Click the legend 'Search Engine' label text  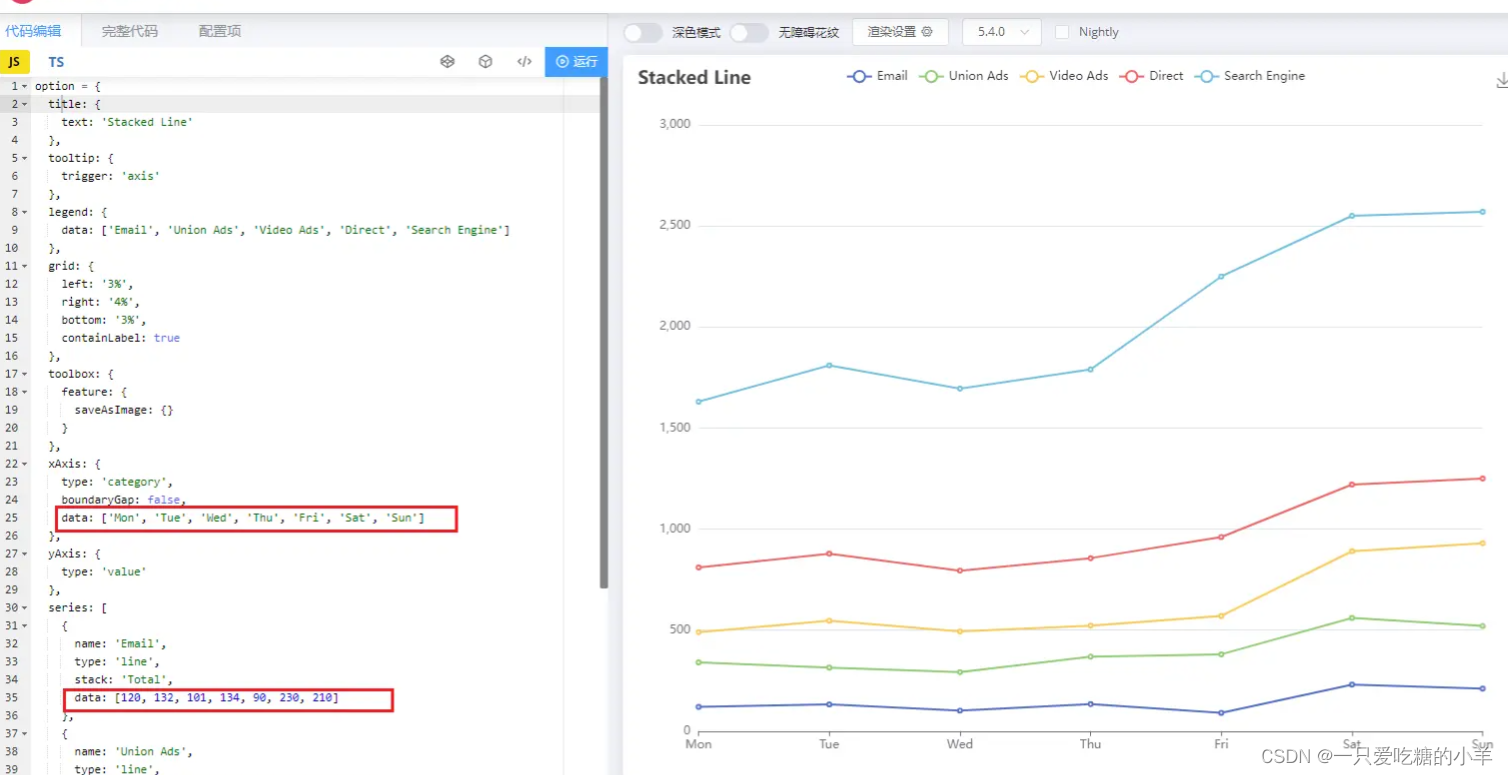(1264, 76)
